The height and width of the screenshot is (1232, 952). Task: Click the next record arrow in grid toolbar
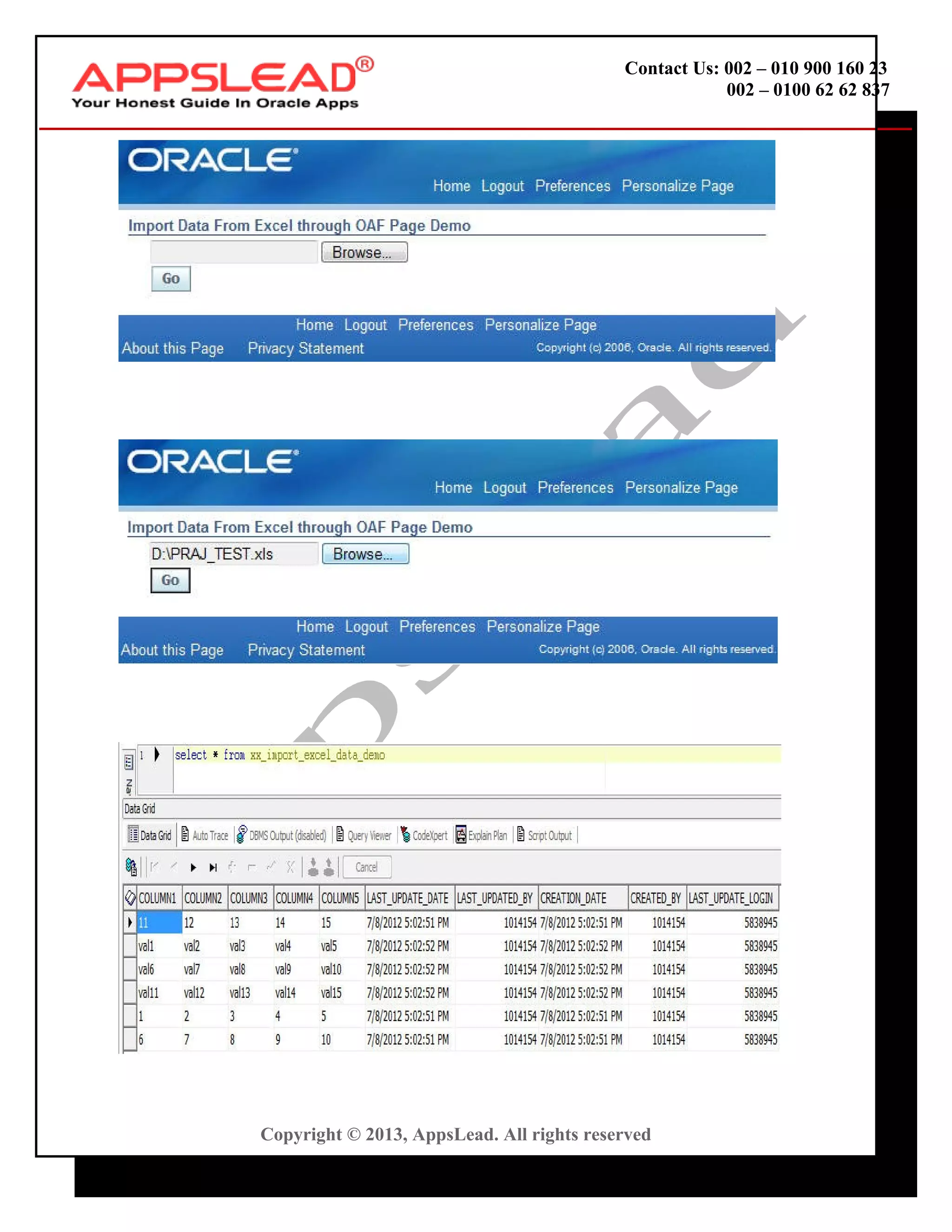(x=193, y=868)
